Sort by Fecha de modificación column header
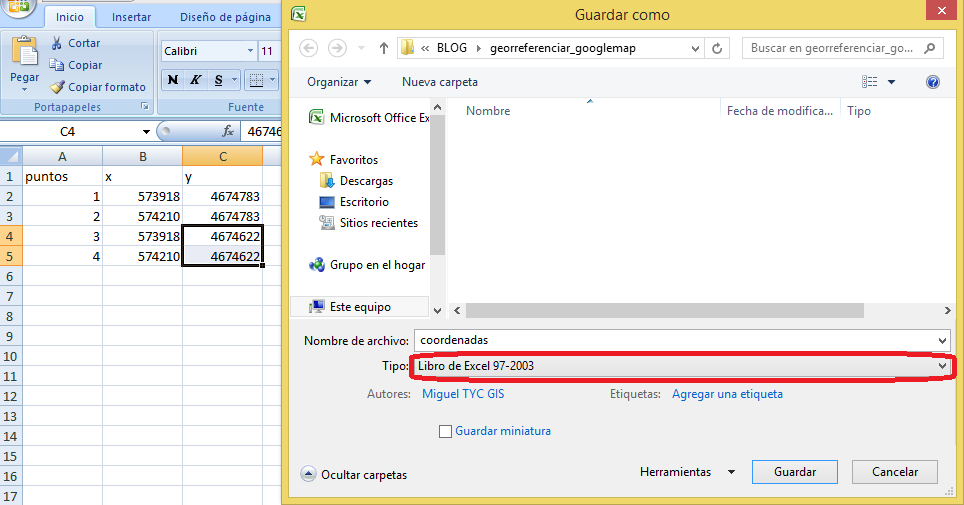The width and height of the screenshot is (964, 505). [x=780, y=111]
